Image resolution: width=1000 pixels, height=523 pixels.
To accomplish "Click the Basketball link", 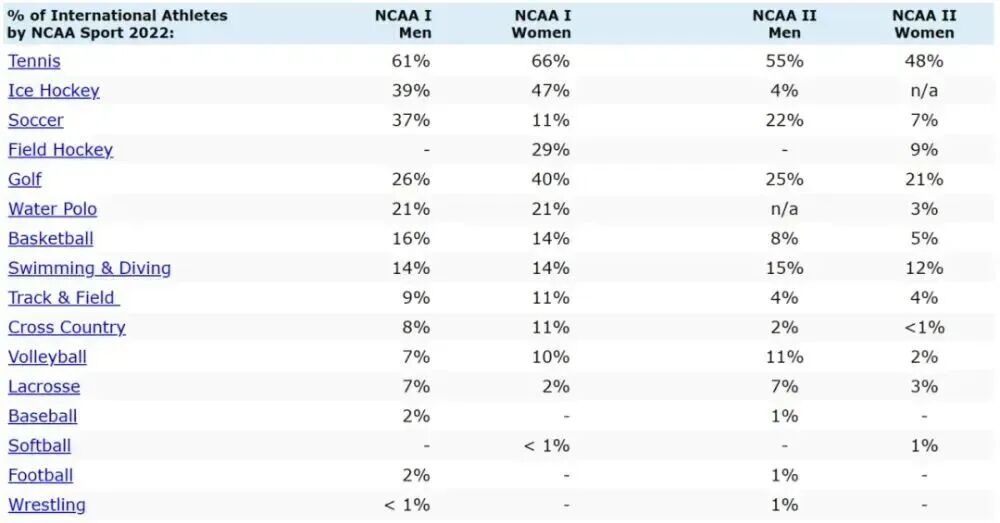I will (51, 238).
